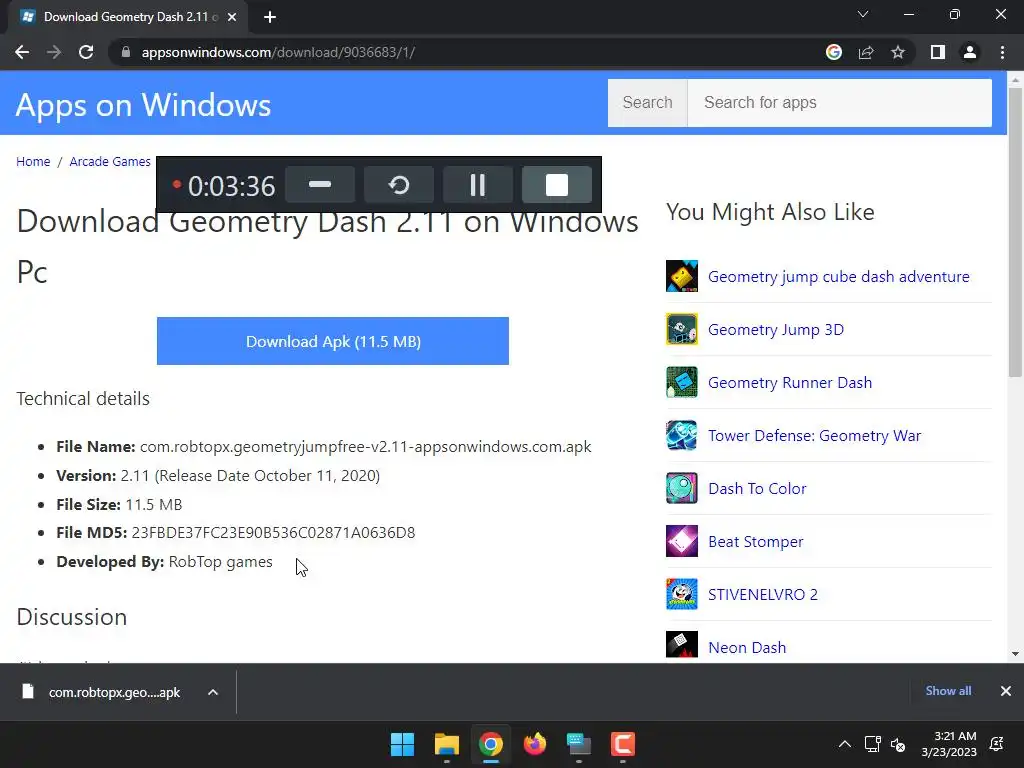Image resolution: width=1024 pixels, height=768 pixels.
Task: Open the Chrome side panel
Action: point(938,52)
